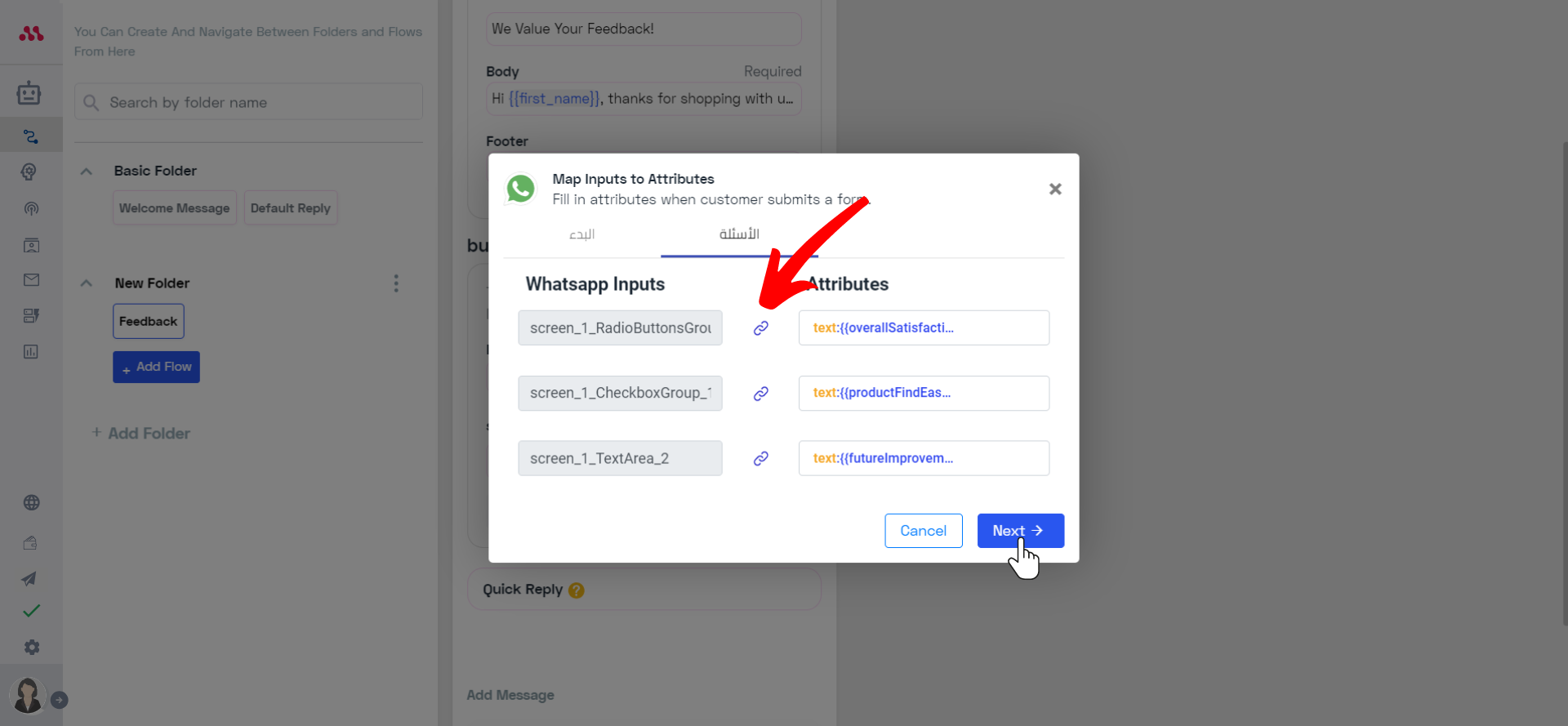The image size is (1568, 726).
Task: Click the Cancel button
Action: 924,531
